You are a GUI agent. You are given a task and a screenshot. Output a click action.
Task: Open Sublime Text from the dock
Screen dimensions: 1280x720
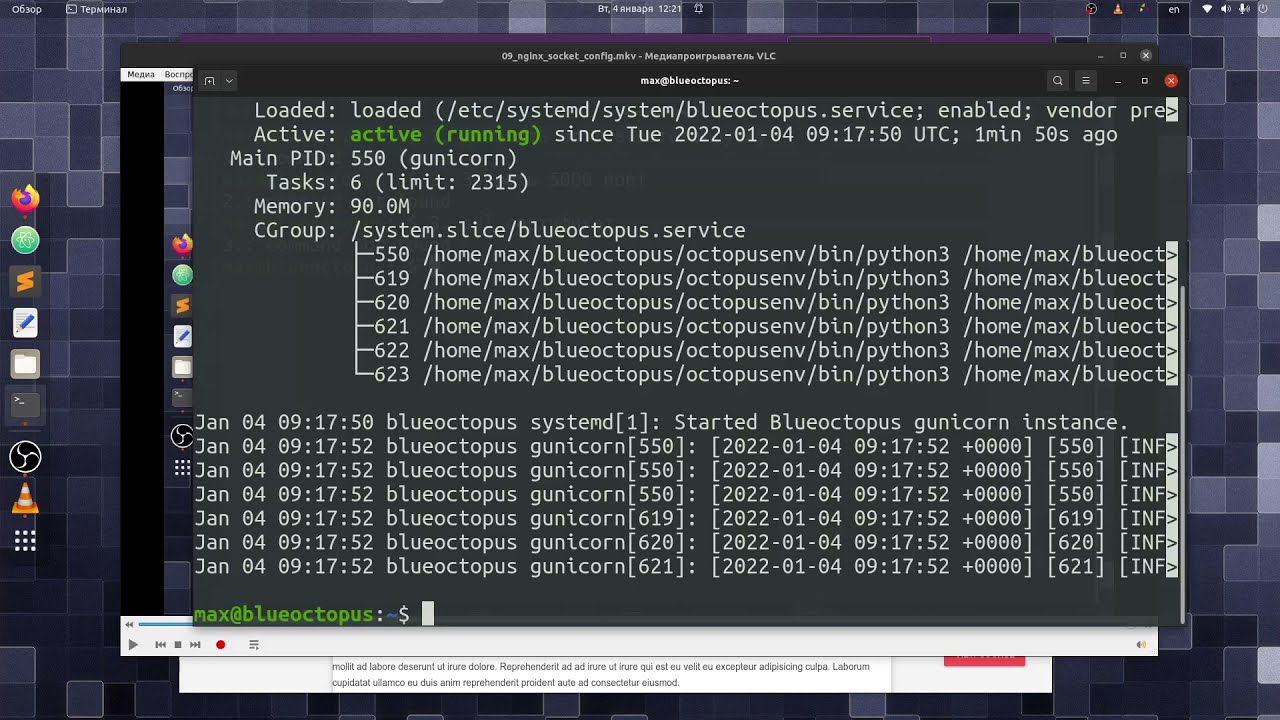click(25, 282)
